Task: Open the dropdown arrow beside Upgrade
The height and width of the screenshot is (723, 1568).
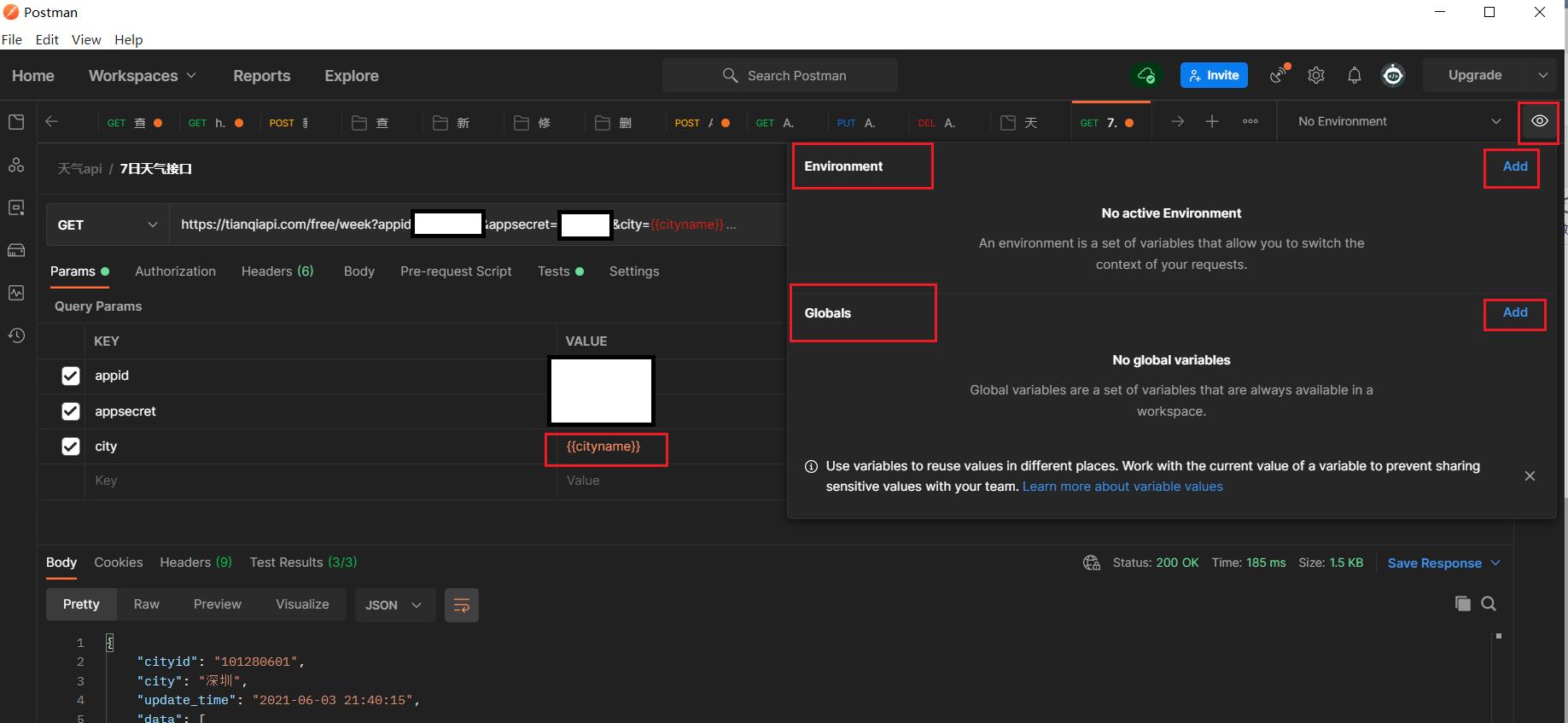Action: (1543, 75)
